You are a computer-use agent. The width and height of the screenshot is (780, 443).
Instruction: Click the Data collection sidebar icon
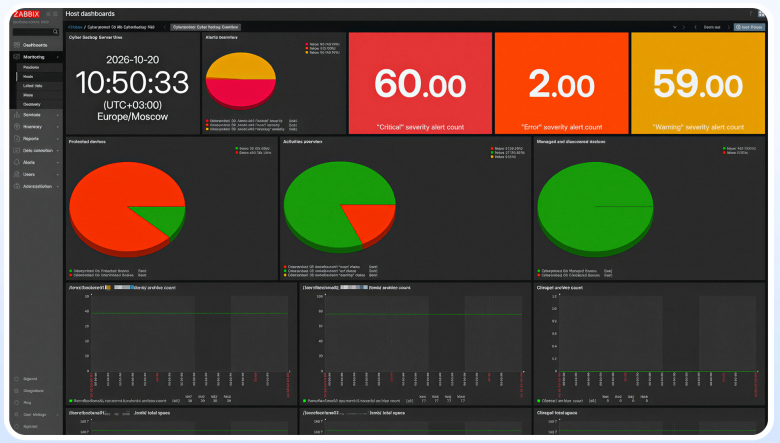pos(17,151)
